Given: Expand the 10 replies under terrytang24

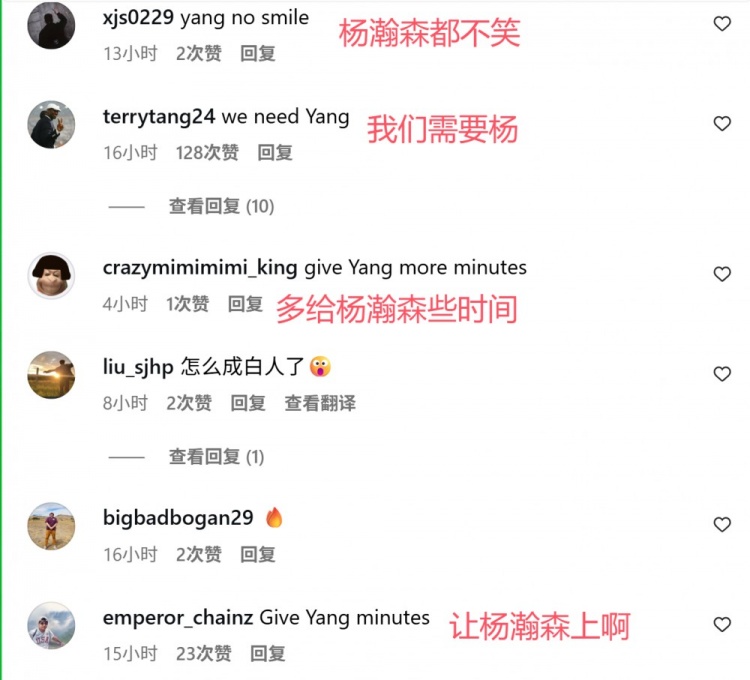Looking at the screenshot, I should (x=221, y=207).
